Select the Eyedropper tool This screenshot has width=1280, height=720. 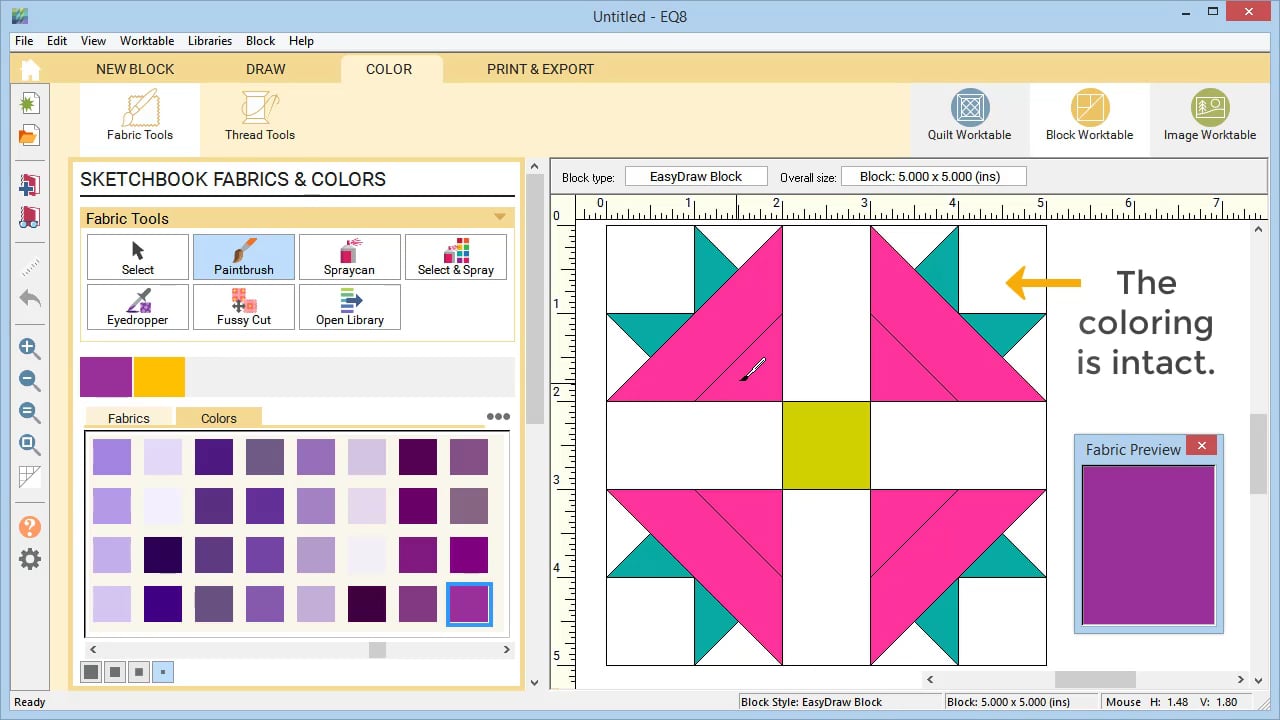(x=138, y=307)
